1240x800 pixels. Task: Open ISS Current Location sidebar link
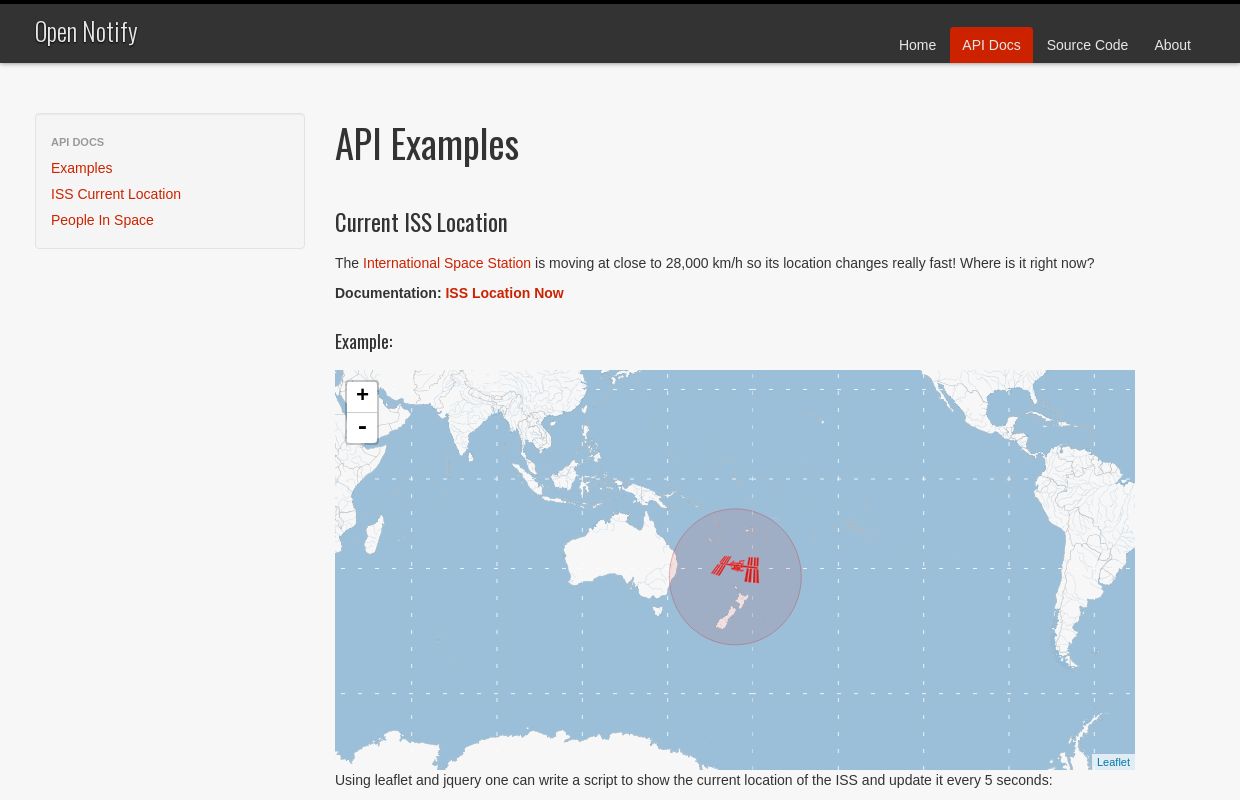point(116,194)
